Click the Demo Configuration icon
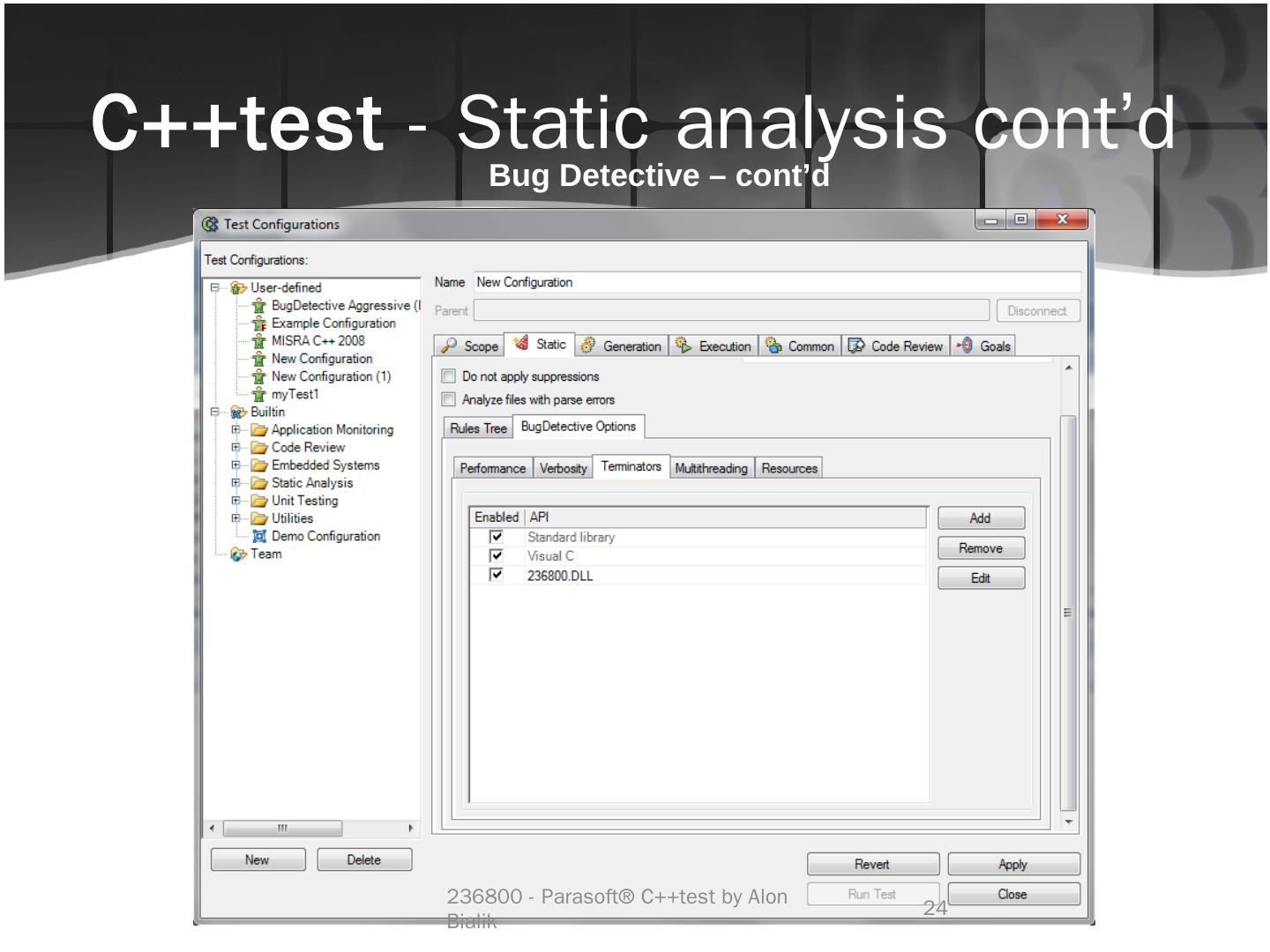Screen dimensions: 1270x952 pyautogui.click(x=259, y=536)
